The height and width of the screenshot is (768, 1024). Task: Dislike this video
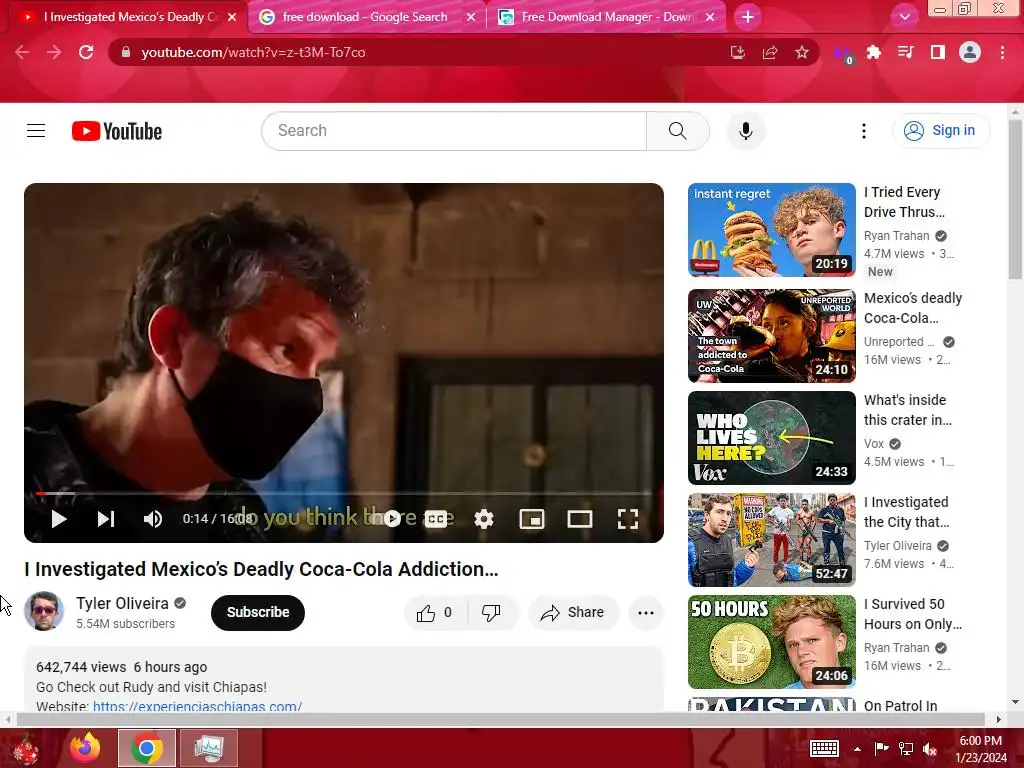[x=492, y=613]
